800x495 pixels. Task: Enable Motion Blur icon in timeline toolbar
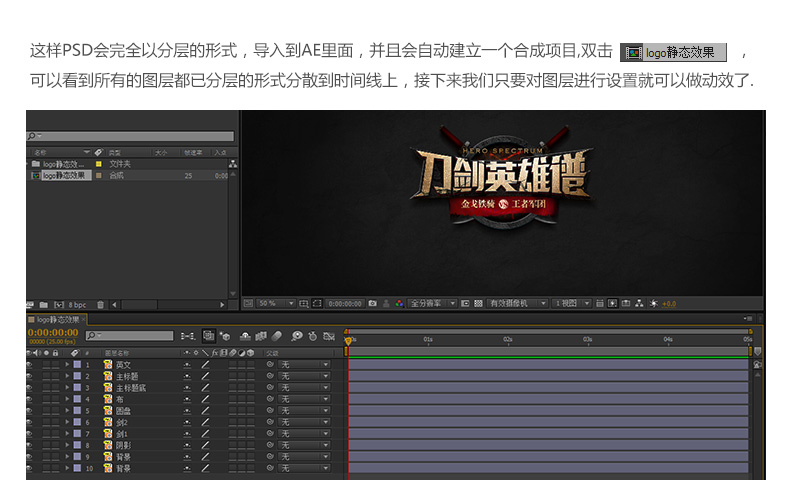click(277, 336)
